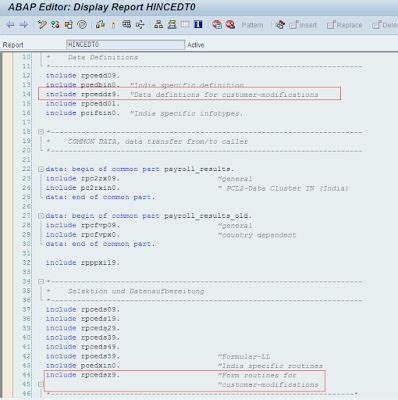Set external breakpoint stop icon
398x400 pixels.
pyautogui.click(x=230, y=25)
